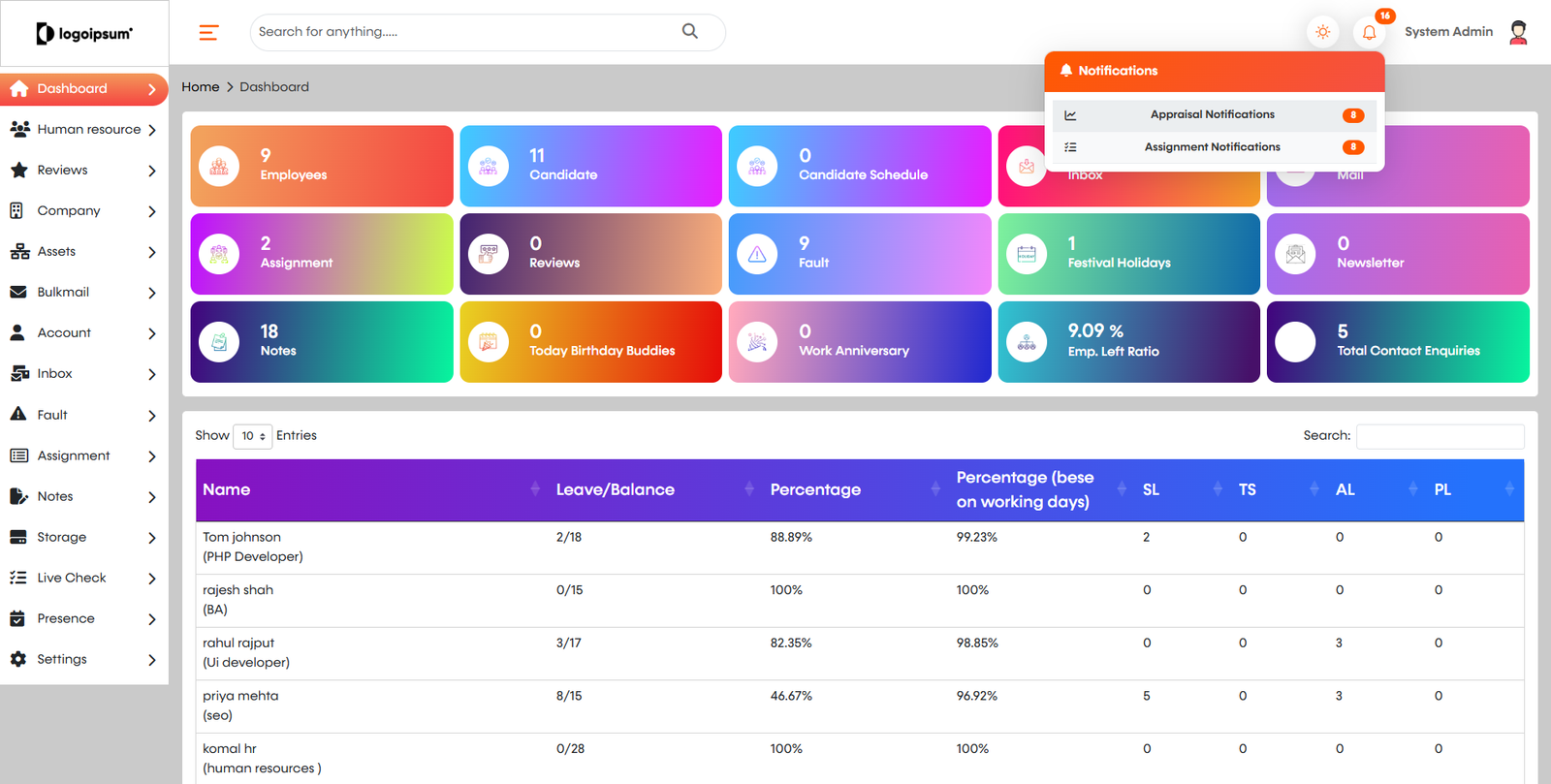Image resolution: width=1551 pixels, height=784 pixels.
Task: Click the Assignment Notifications list icon
Action: click(1070, 147)
